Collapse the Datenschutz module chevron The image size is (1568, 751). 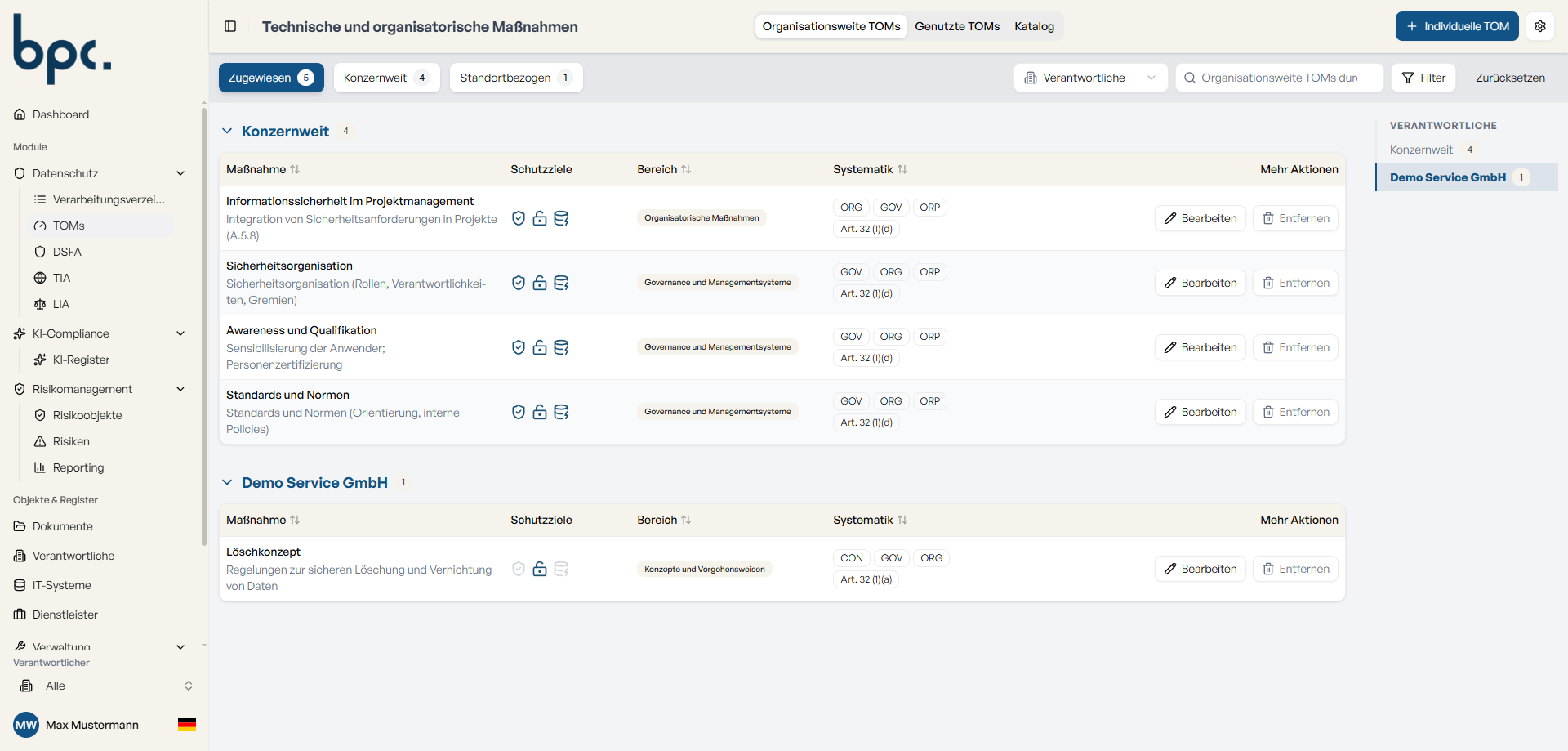point(180,173)
